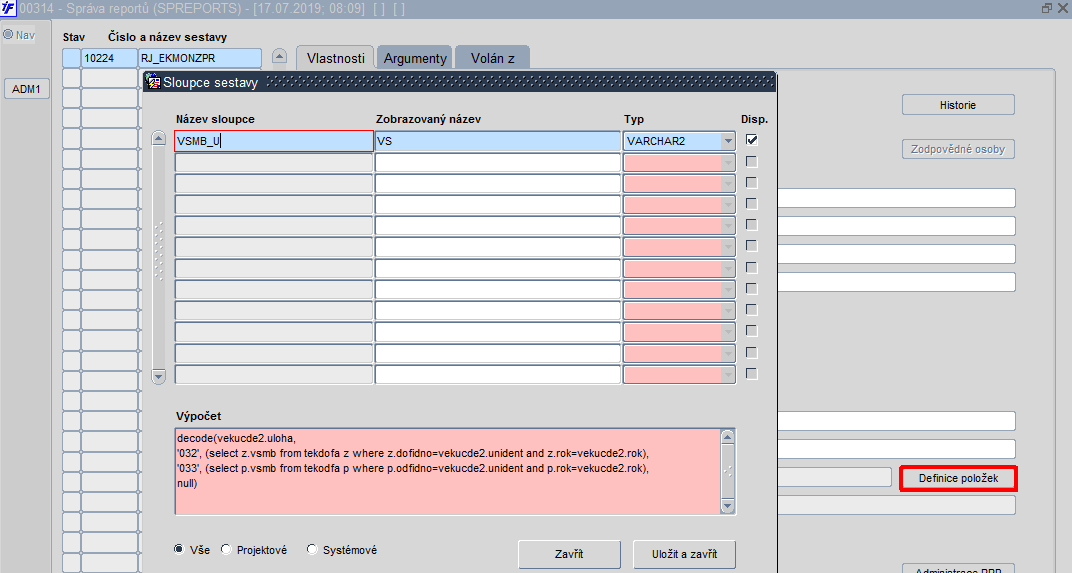Click the column list vertical scrollbar track

point(159,256)
